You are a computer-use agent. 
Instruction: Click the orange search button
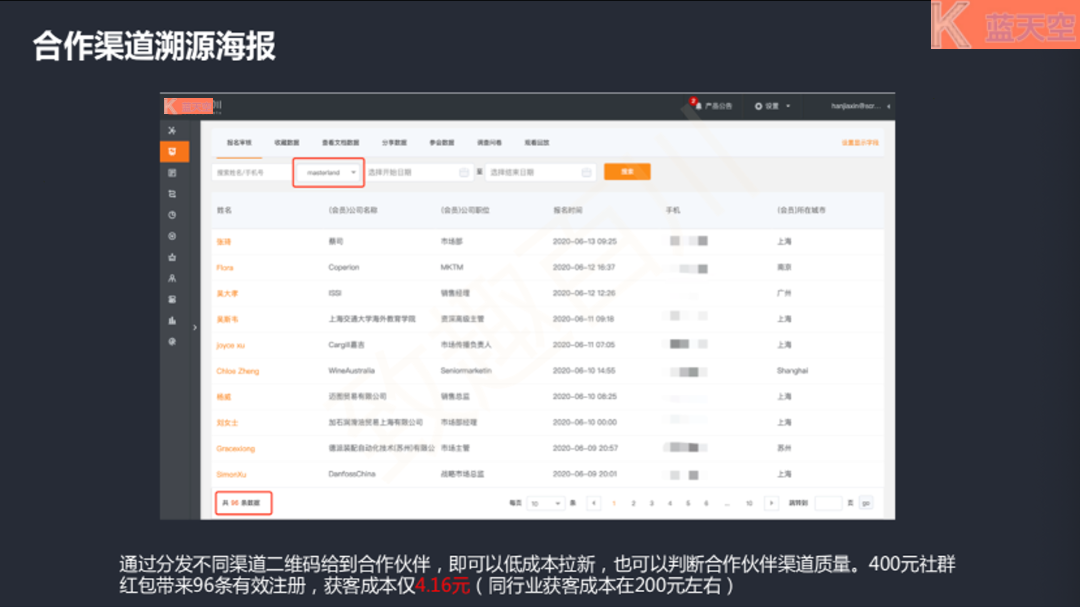tap(627, 172)
